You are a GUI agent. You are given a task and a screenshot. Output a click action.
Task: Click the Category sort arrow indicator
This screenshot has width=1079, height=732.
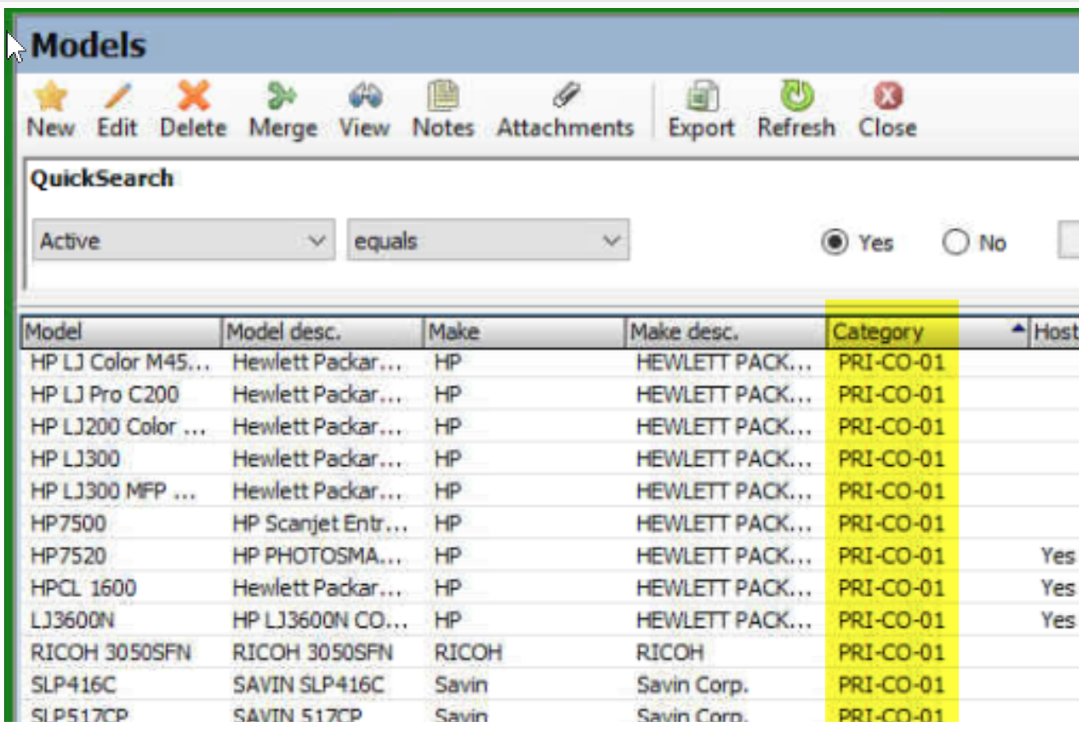[x=1018, y=329]
